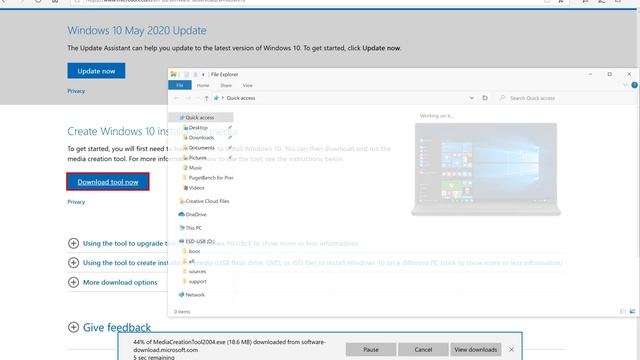Click the File Explorer title bar folder icon

(173, 74)
